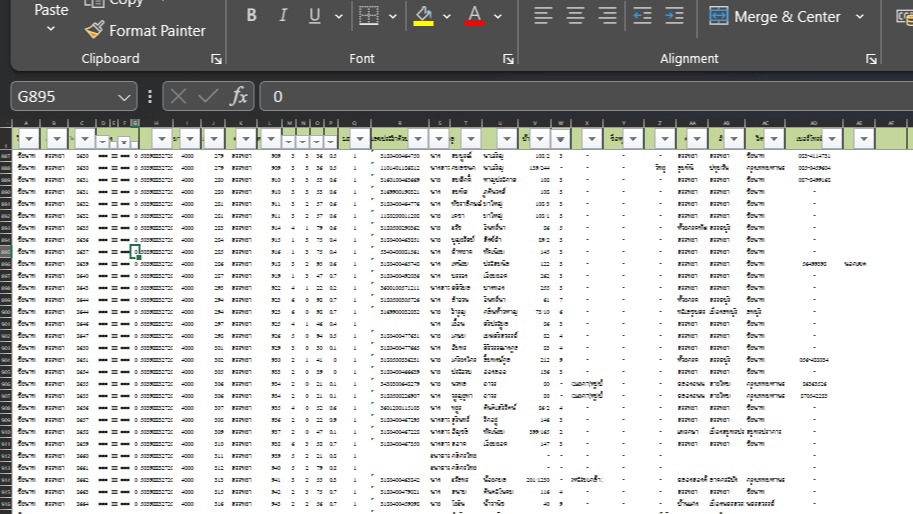Click the three-dot formula bar handle

(x=150, y=97)
